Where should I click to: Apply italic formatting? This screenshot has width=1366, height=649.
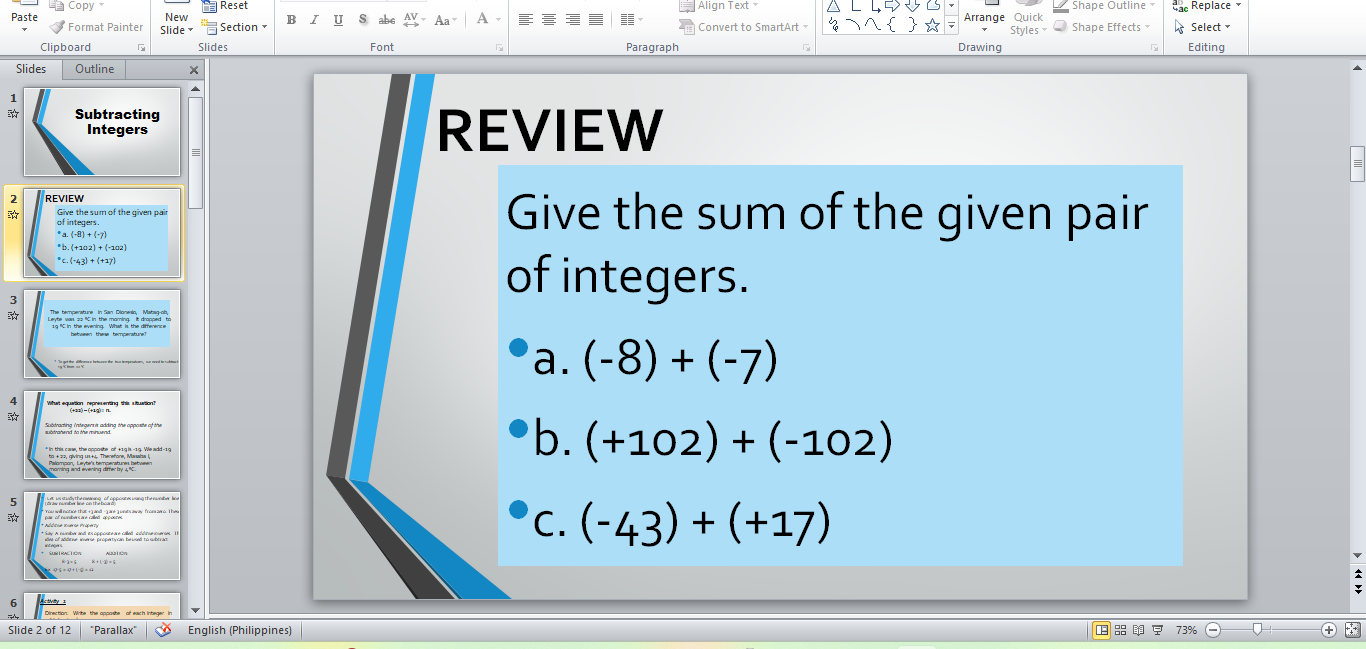(x=315, y=20)
